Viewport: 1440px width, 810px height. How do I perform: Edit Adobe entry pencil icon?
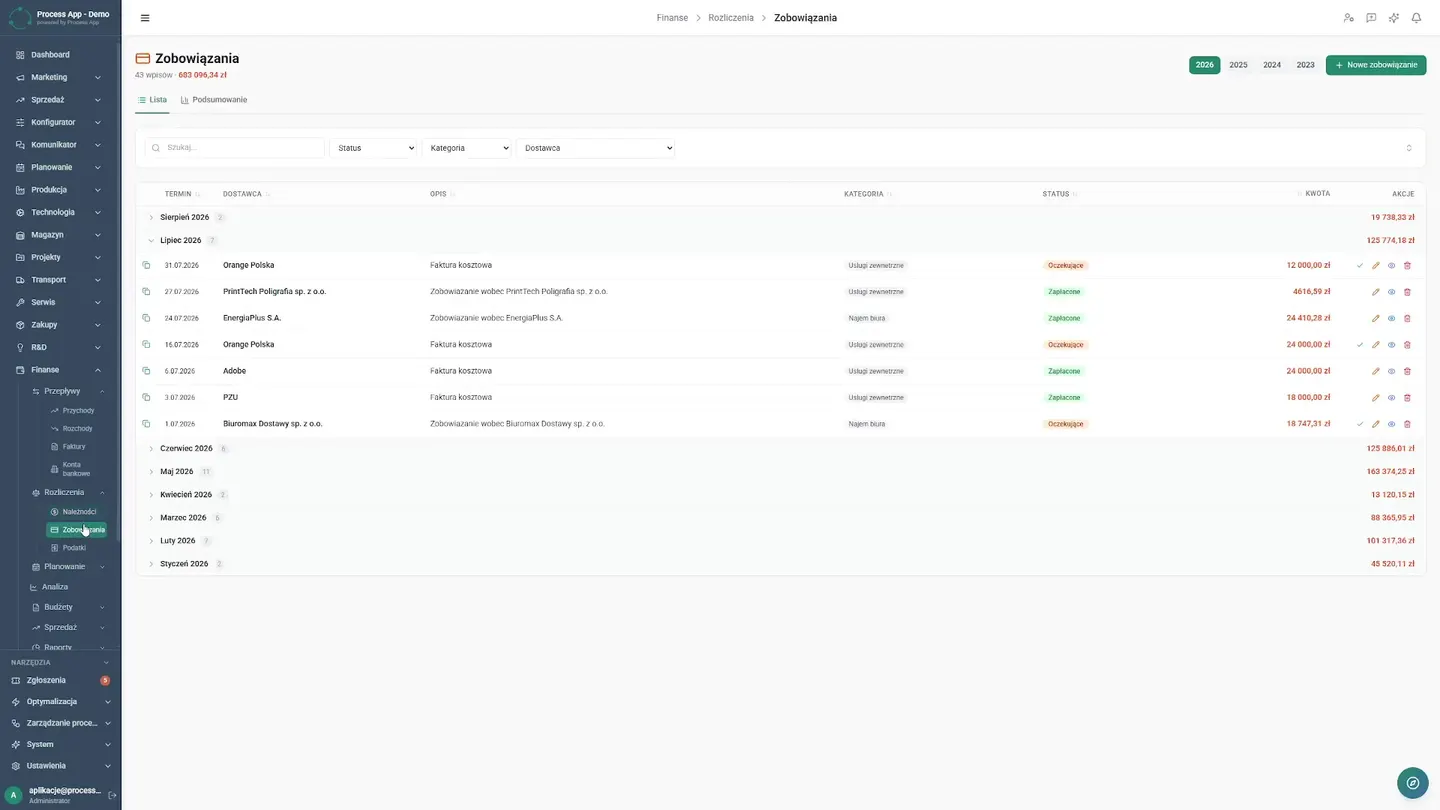(x=1376, y=371)
